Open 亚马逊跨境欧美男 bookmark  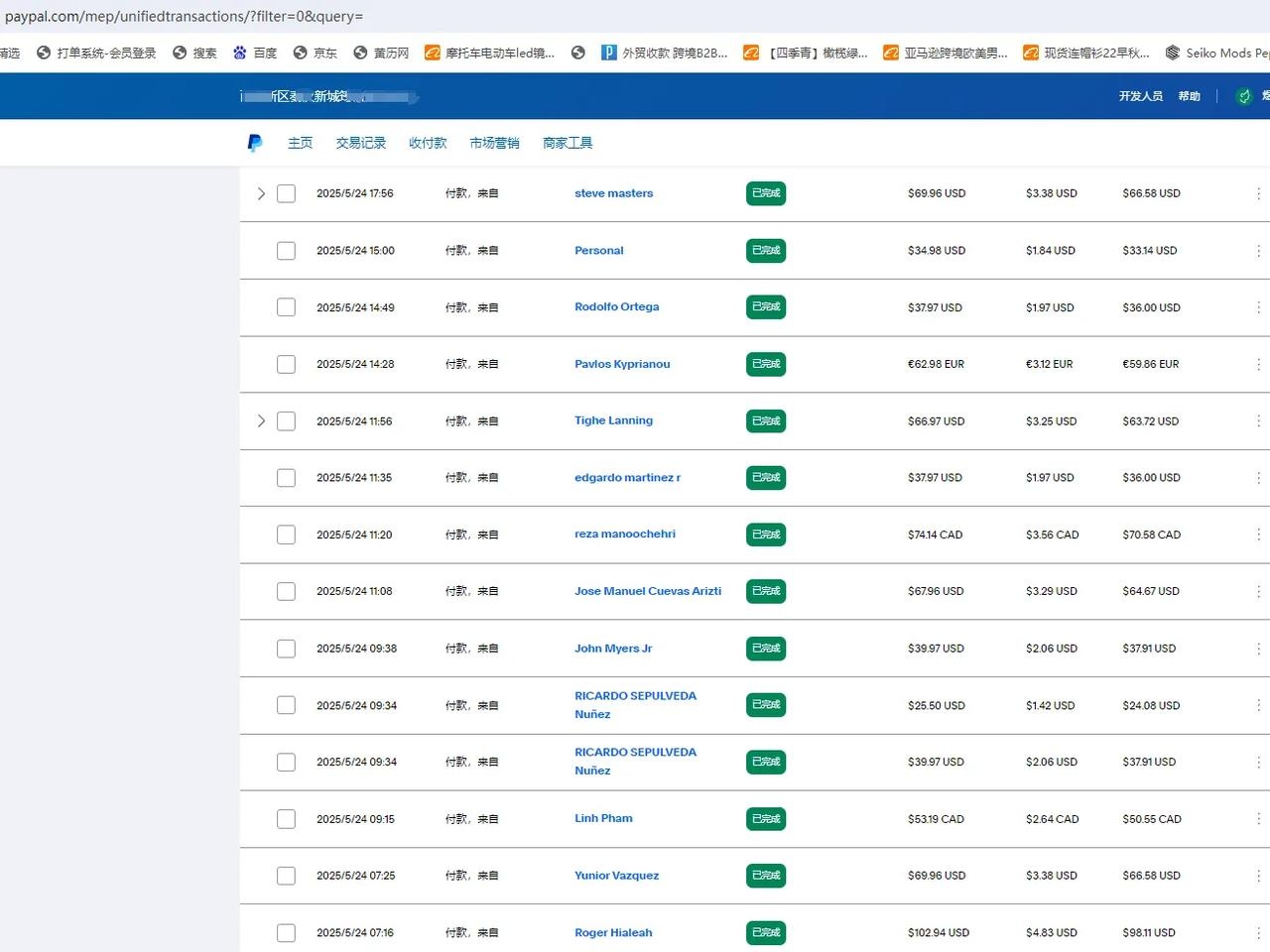coord(946,53)
